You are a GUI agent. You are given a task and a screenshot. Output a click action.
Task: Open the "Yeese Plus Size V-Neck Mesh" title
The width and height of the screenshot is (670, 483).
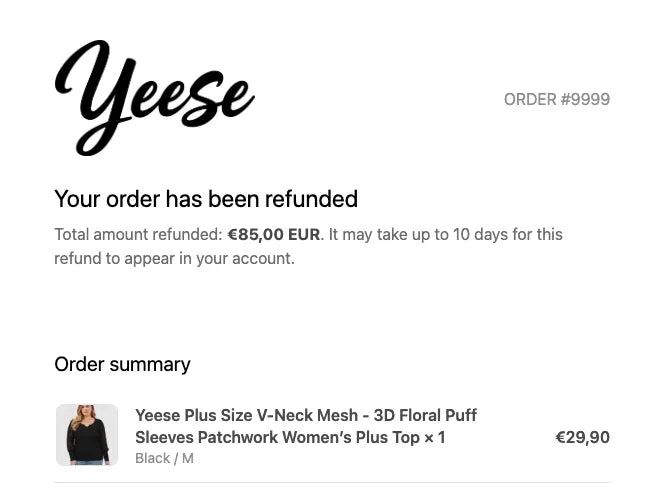point(246,415)
